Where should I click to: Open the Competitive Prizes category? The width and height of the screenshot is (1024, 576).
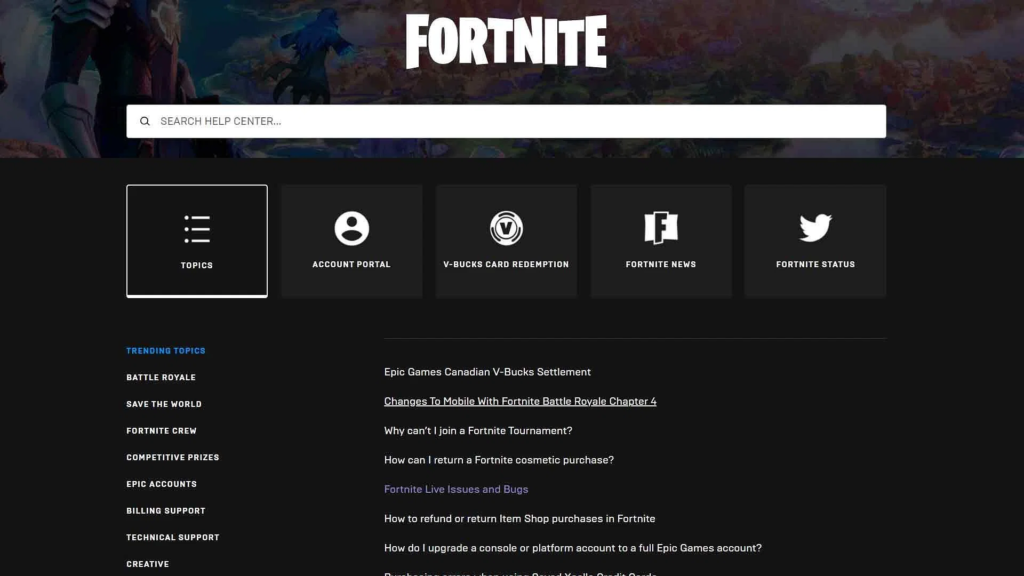[172, 458]
